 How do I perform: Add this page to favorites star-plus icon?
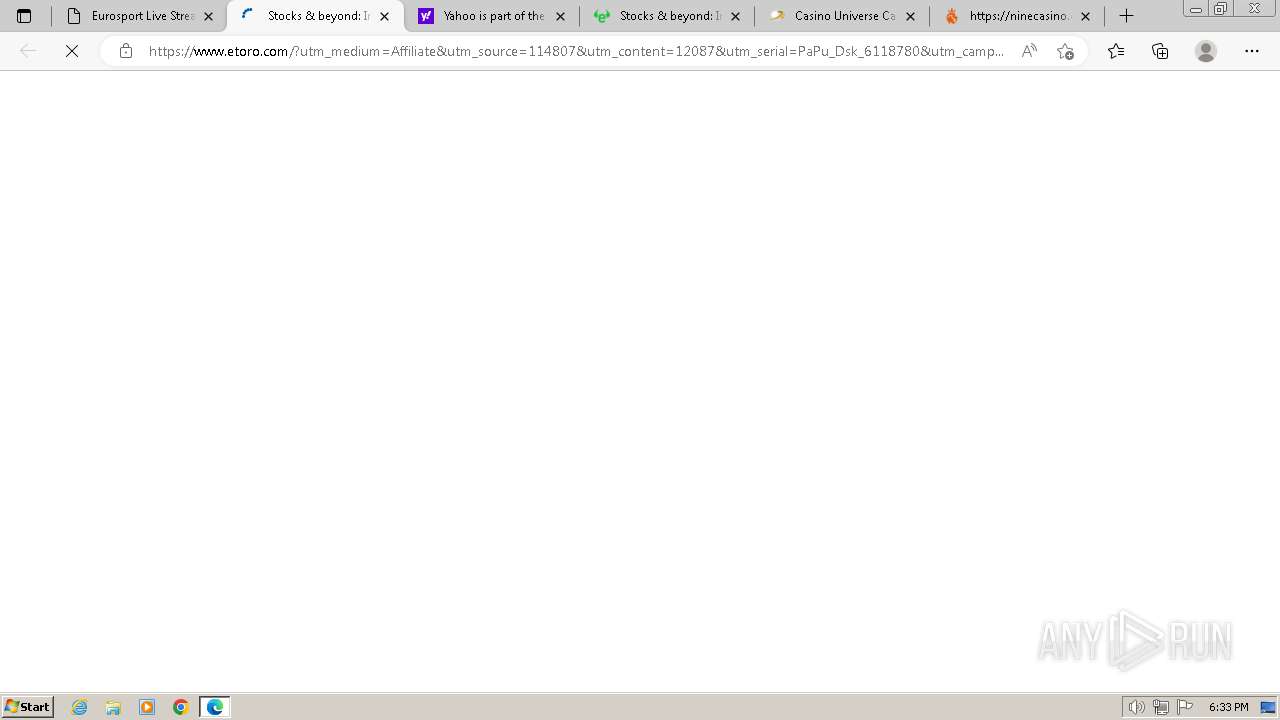1065,51
